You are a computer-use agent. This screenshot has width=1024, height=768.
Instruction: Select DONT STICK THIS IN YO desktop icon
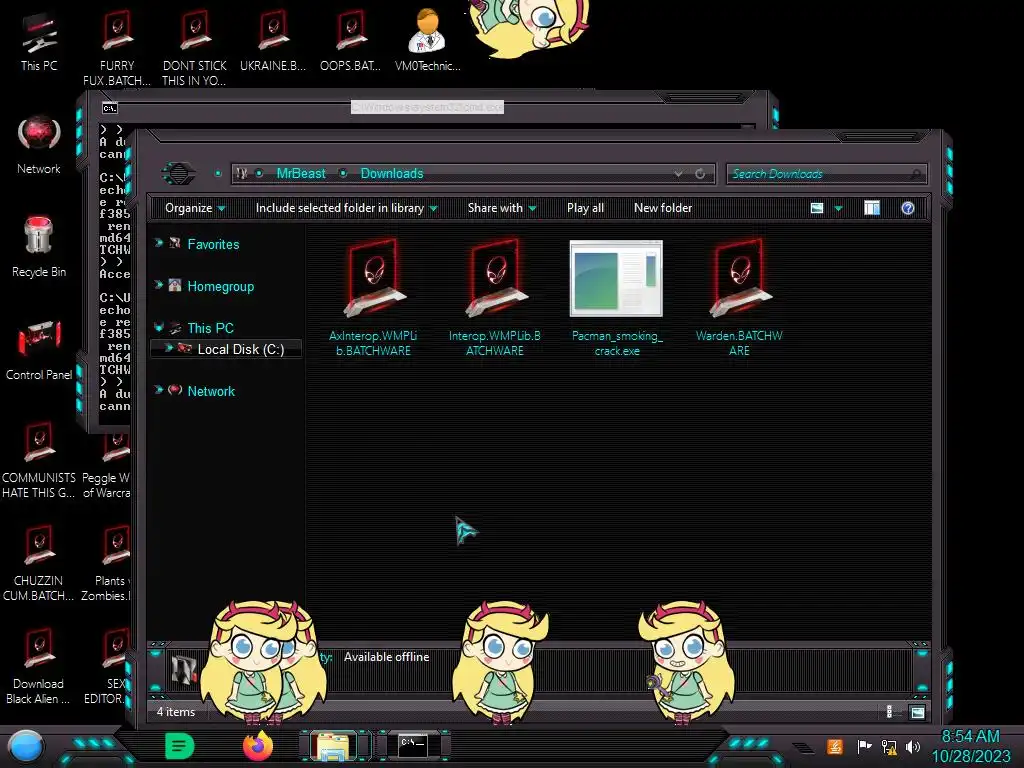tap(195, 49)
